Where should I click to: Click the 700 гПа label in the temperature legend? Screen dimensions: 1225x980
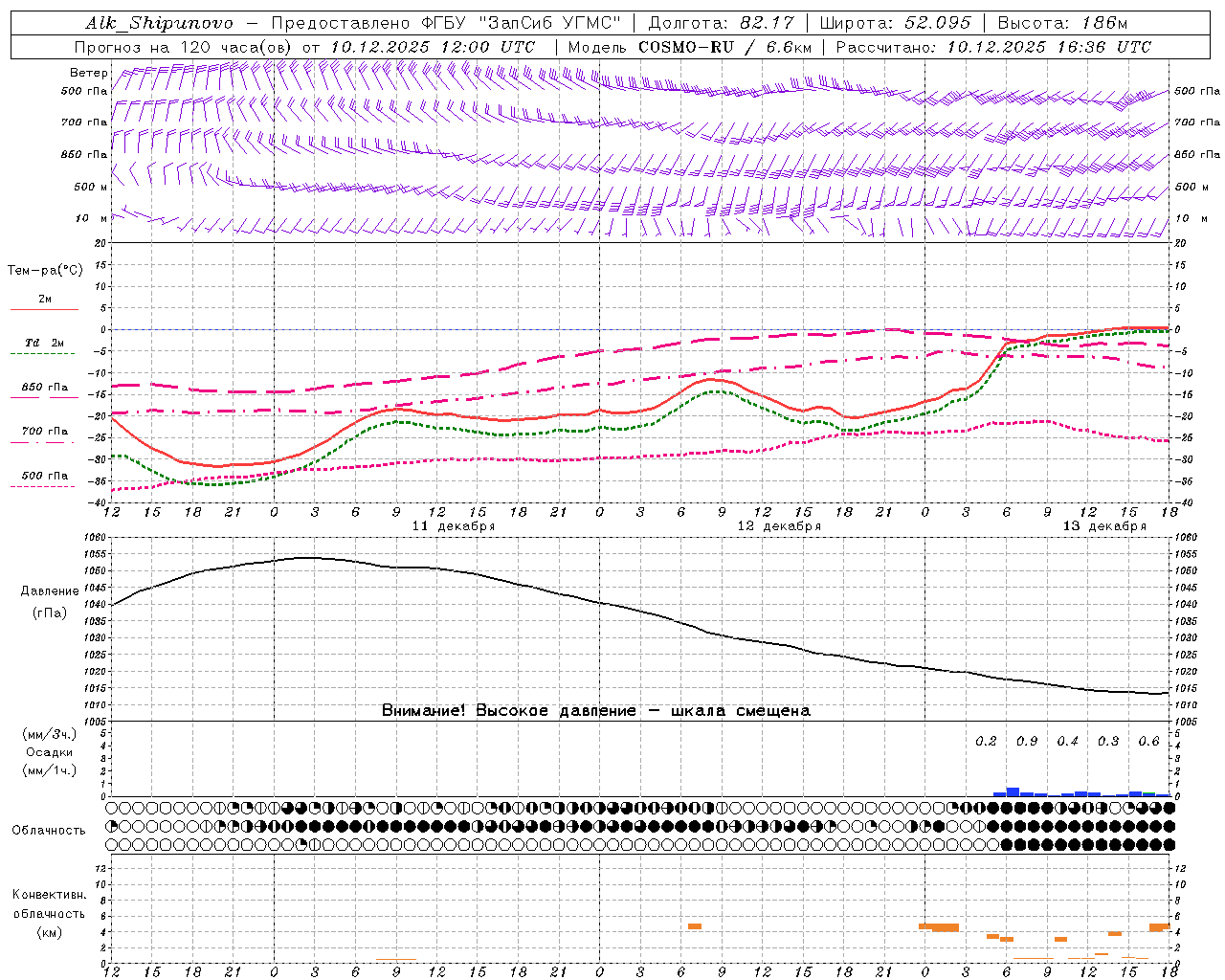45,432
